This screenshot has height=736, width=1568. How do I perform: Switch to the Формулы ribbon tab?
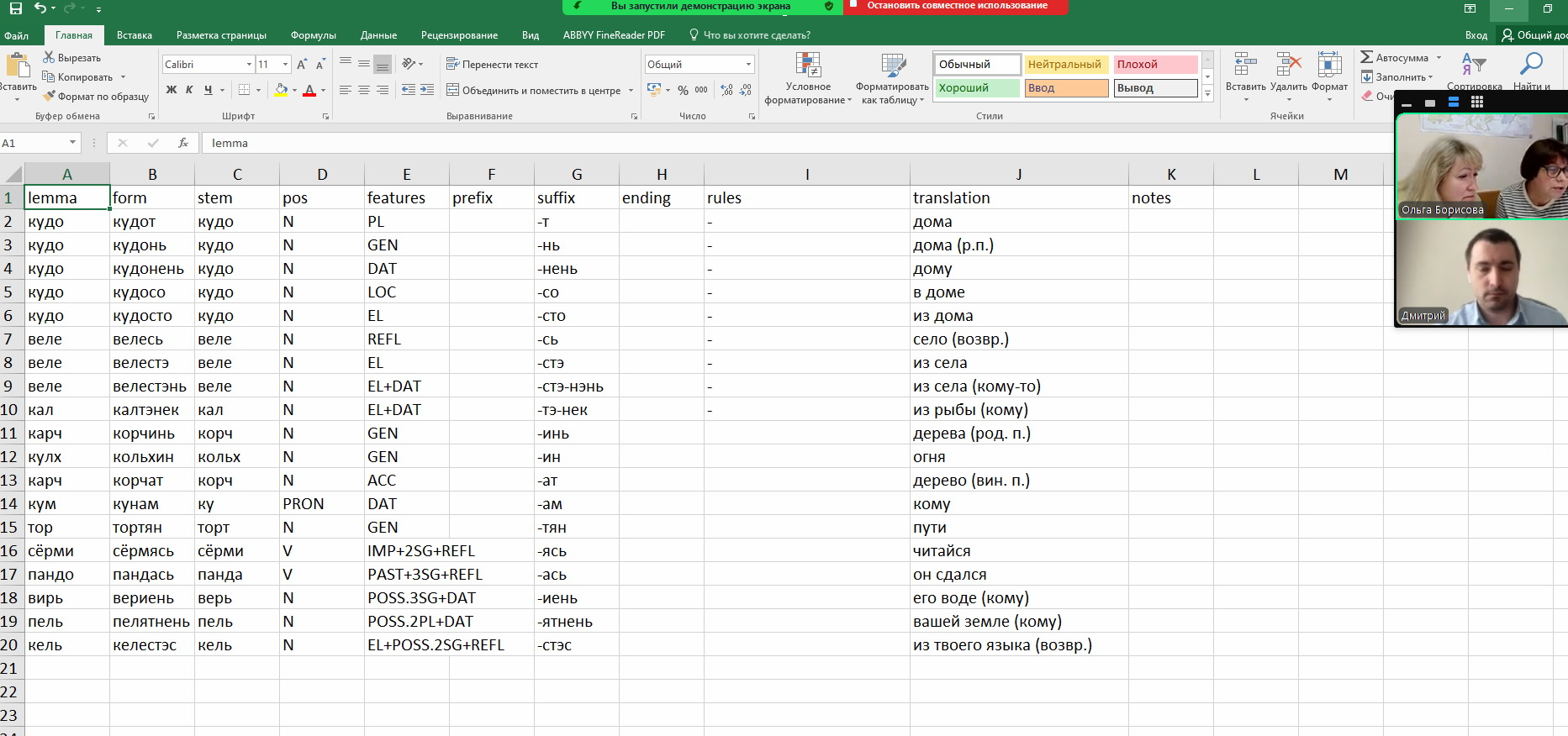tap(313, 35)
